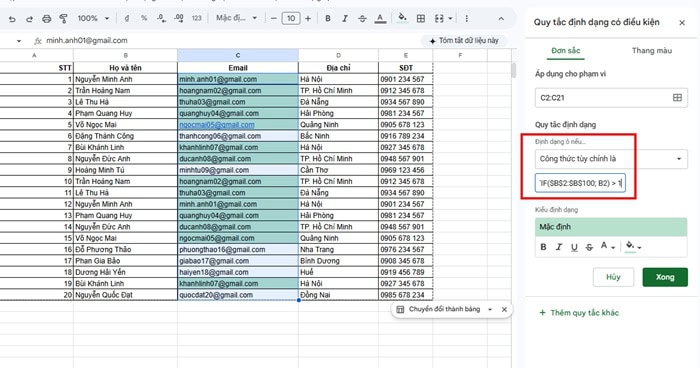Select the column D header
Screen dimensions: 700x368
tap(338, 55)
